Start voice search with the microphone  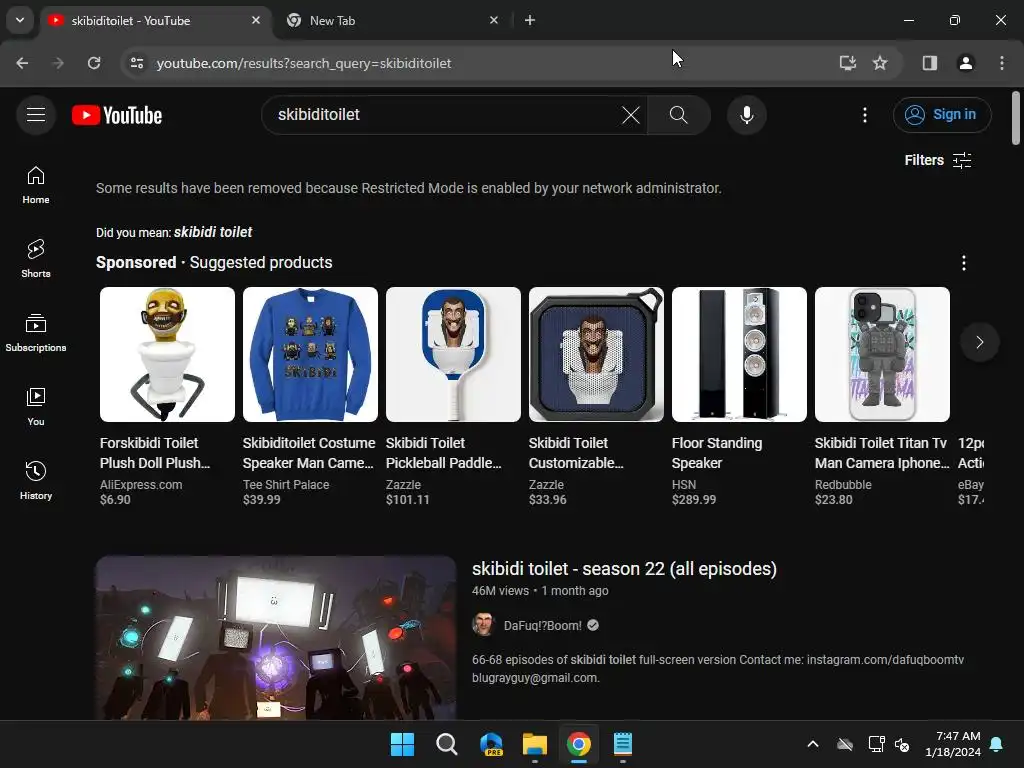point(746,115)
